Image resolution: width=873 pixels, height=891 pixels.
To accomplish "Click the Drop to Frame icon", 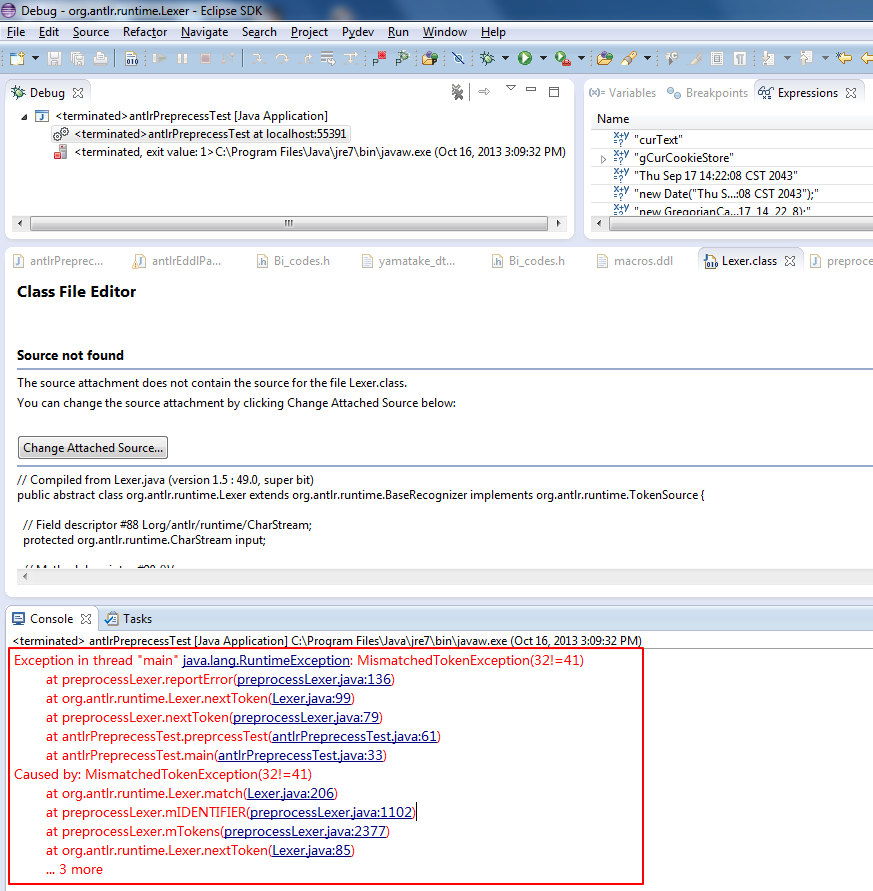I will click(328, 58).
